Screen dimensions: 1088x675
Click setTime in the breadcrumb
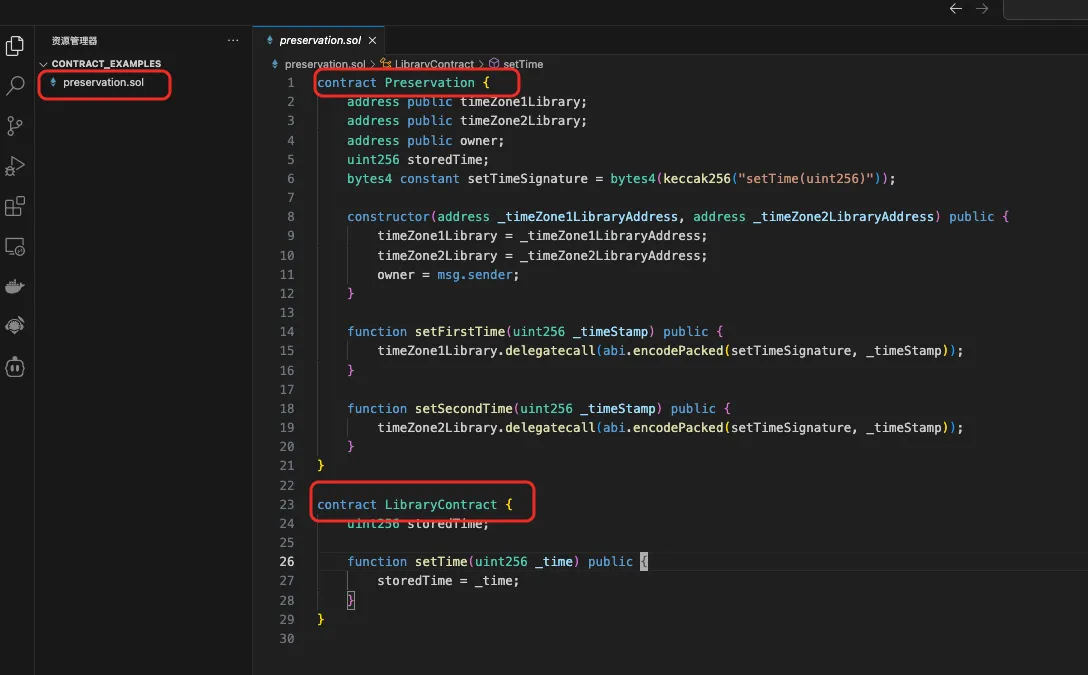point(523,64)
